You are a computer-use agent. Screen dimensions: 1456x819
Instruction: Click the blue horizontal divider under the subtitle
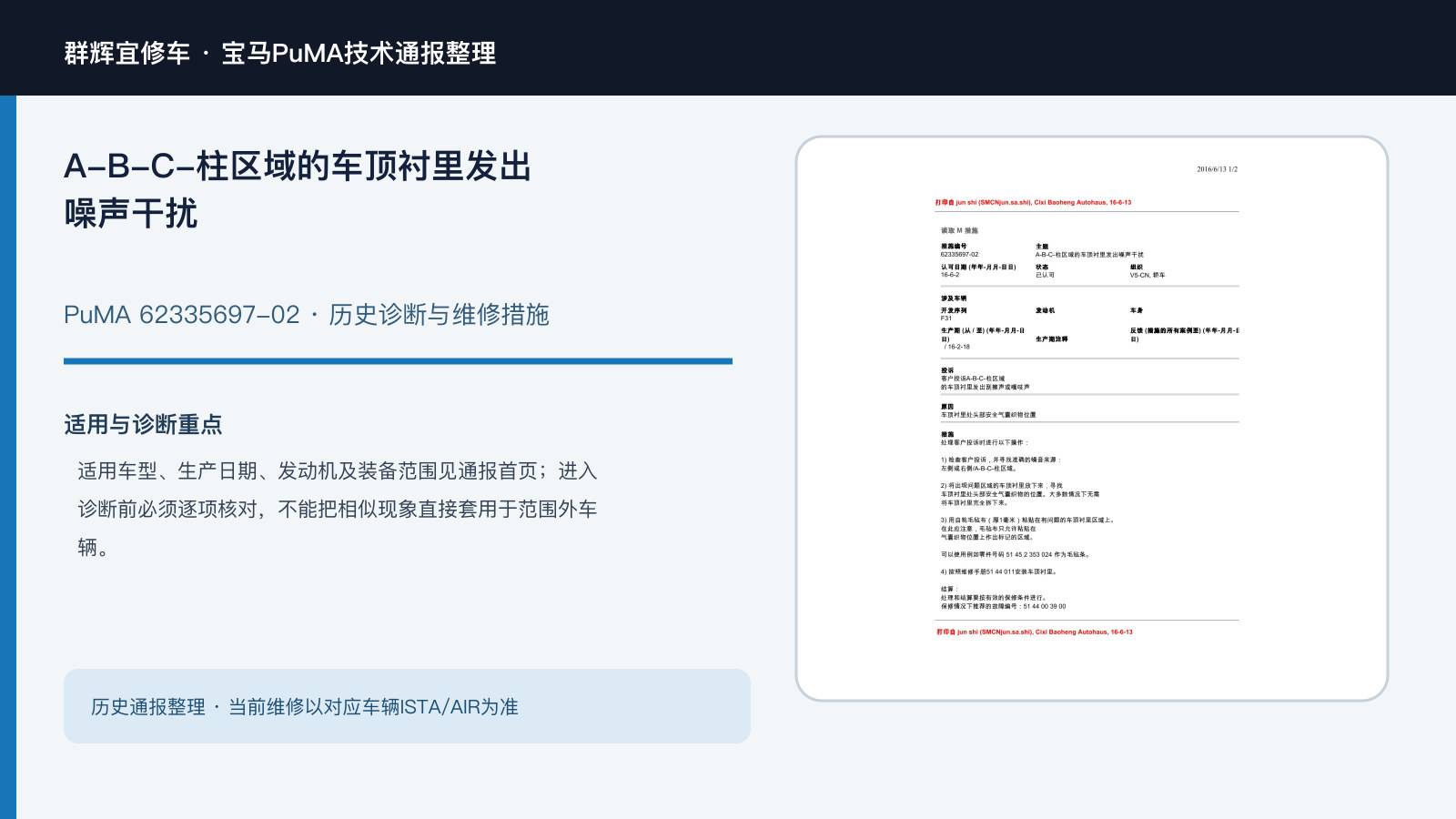398,361
